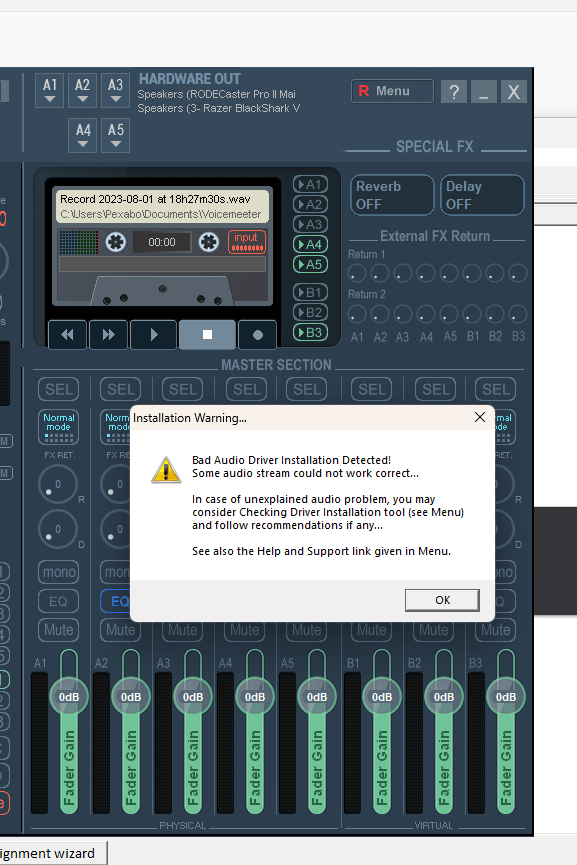The width and height of the screenshot is (577, 865).
Task: Stop the cassette recorder
Action: (207, 335)
